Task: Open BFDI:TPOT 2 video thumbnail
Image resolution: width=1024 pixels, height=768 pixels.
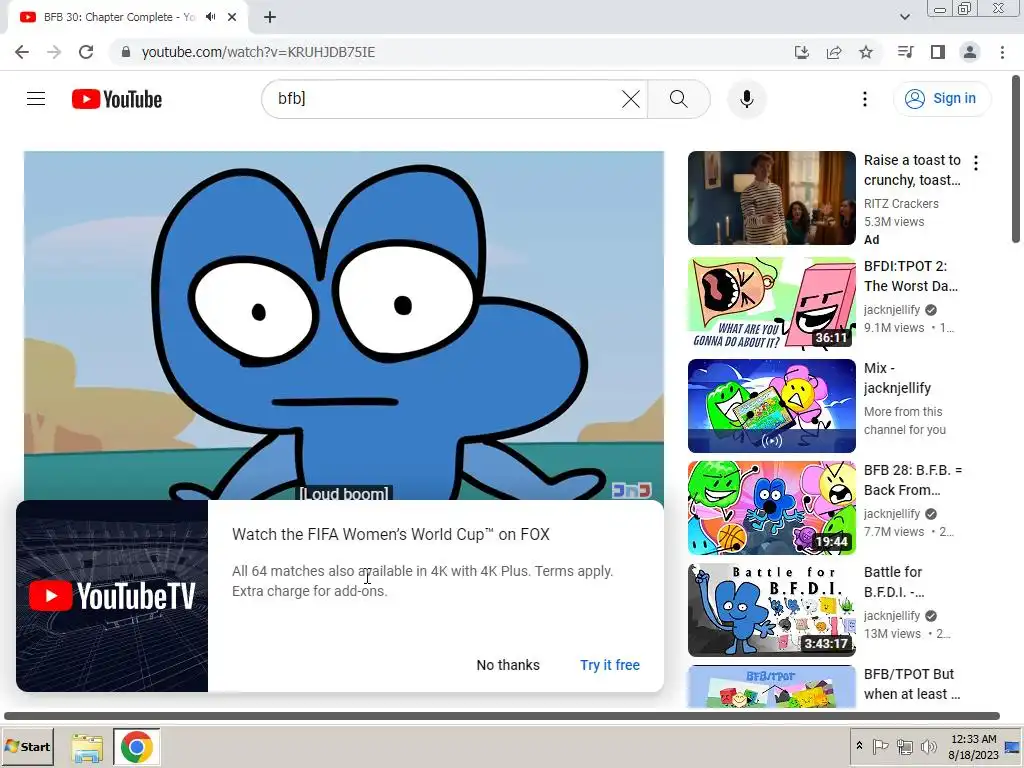Action: click(x=771, y=304)
